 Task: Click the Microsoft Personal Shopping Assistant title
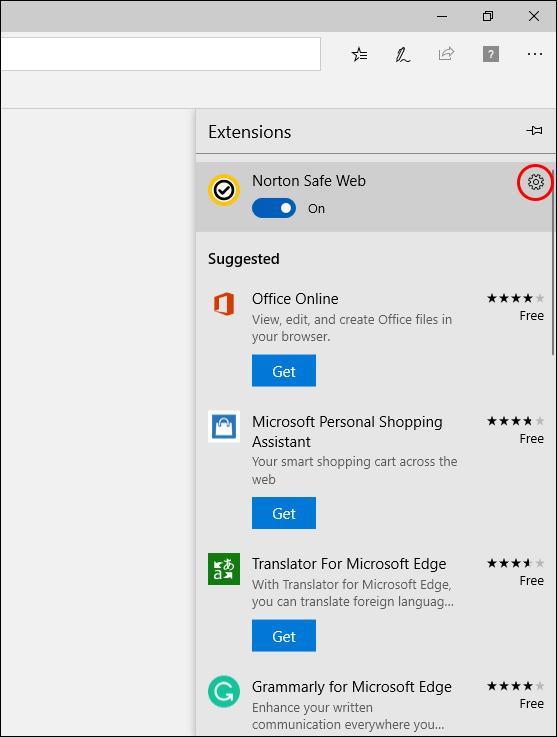point(347,431)
